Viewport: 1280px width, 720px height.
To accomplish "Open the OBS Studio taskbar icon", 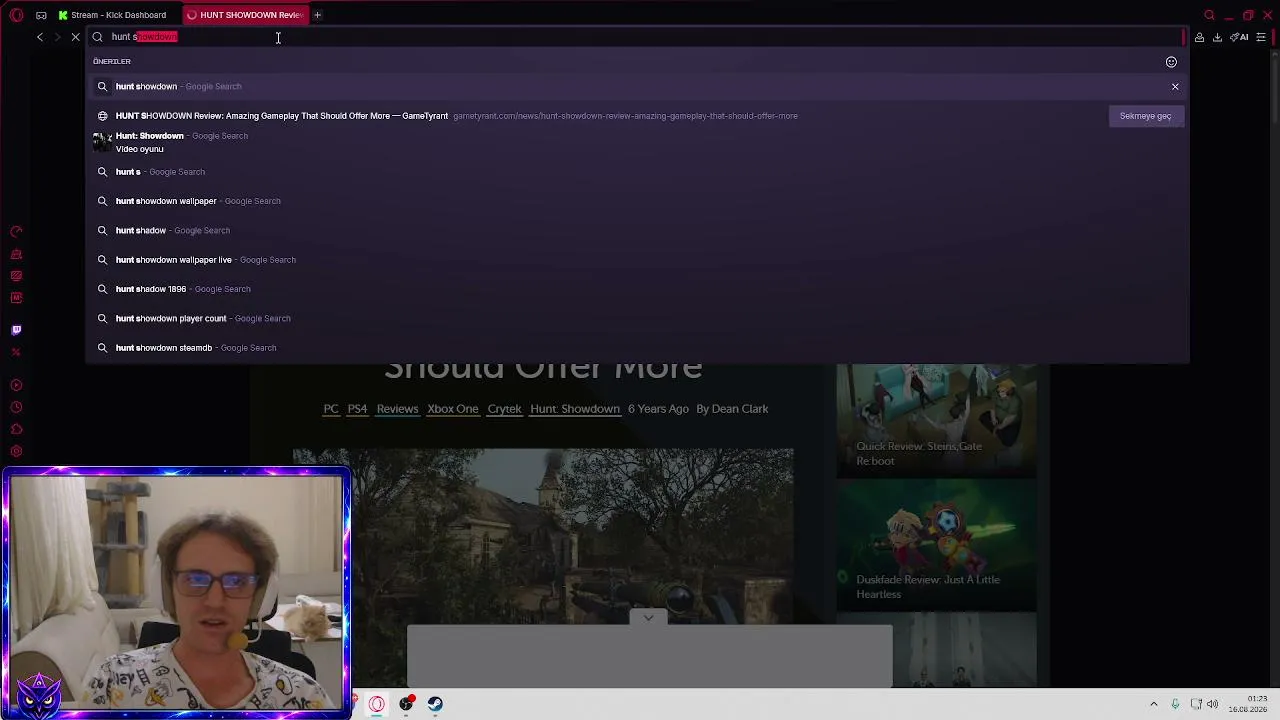I will [x=406, y=704].
